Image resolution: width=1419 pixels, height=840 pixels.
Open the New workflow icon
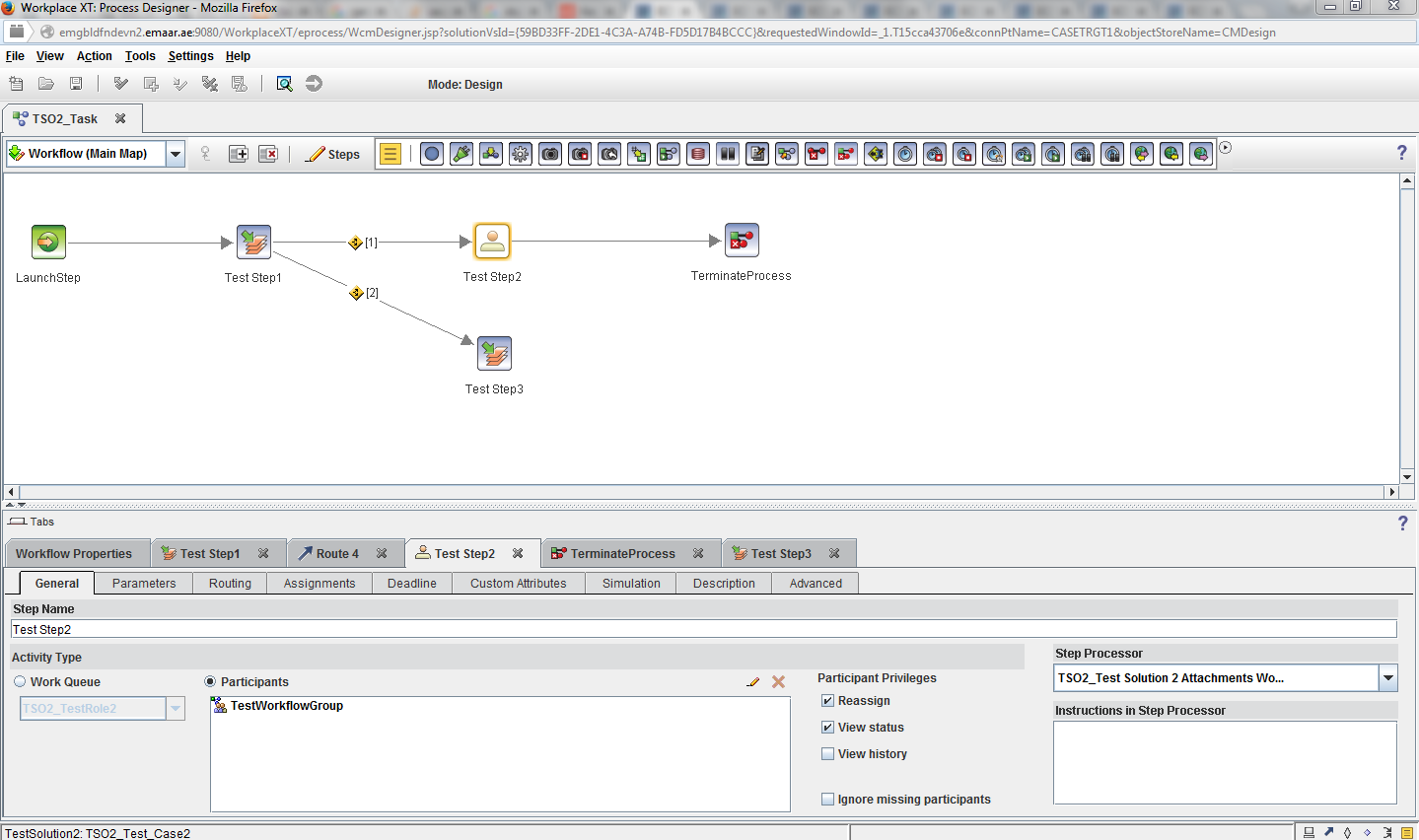[x=15, y=84]
